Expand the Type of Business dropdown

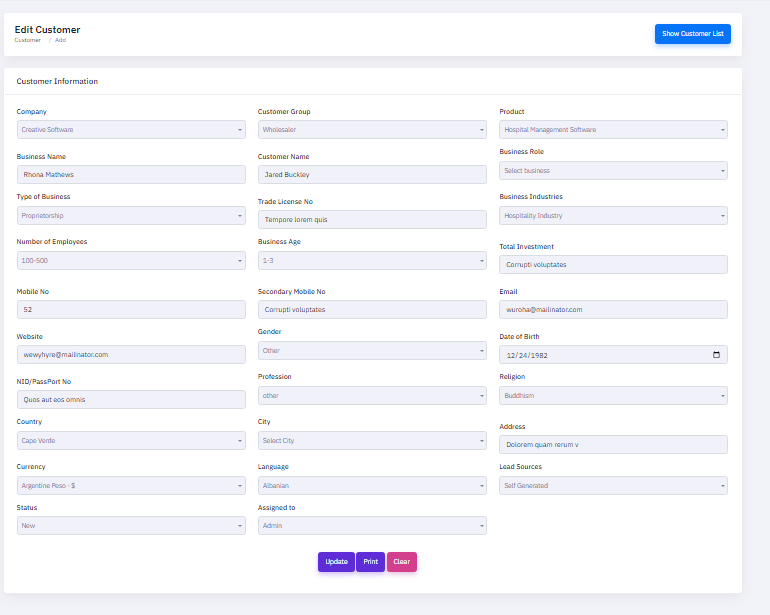click(x=131, y=215)
